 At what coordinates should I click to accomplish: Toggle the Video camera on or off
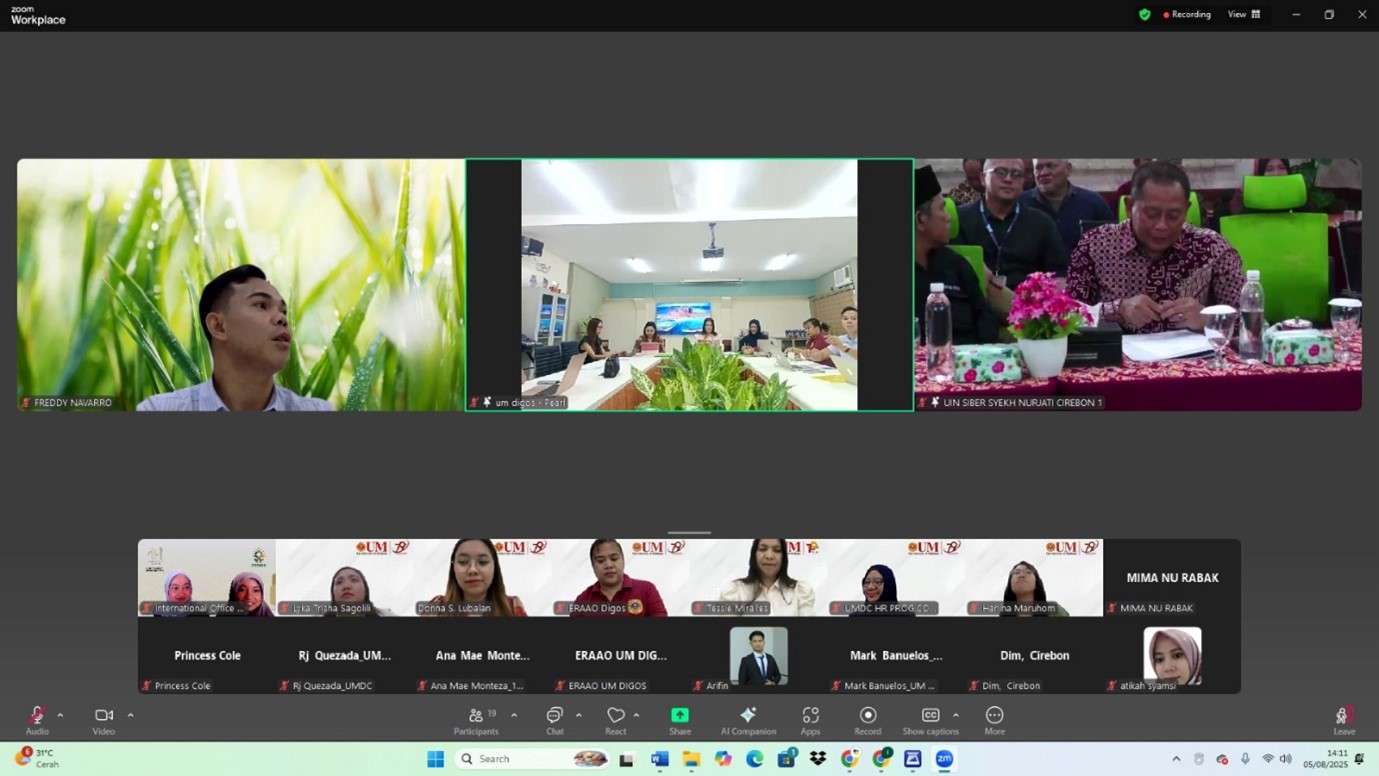click(104, 720)
